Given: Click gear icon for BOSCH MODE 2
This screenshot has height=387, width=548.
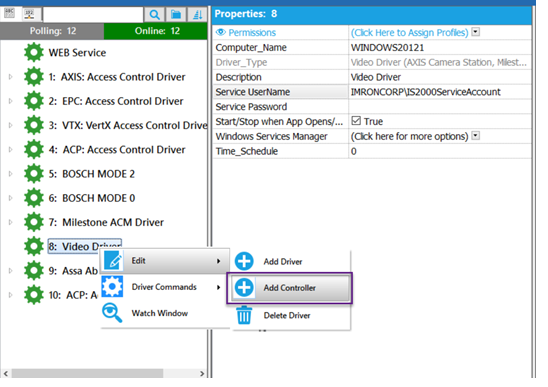Looking at the screenshot, I should tap(34, 173).
